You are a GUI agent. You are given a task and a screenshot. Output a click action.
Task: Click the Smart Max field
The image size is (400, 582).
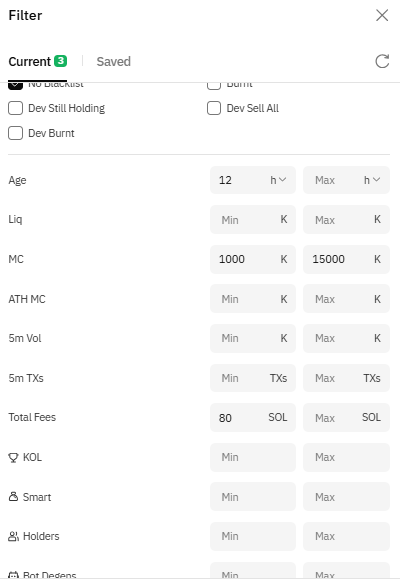click(346, 497)
